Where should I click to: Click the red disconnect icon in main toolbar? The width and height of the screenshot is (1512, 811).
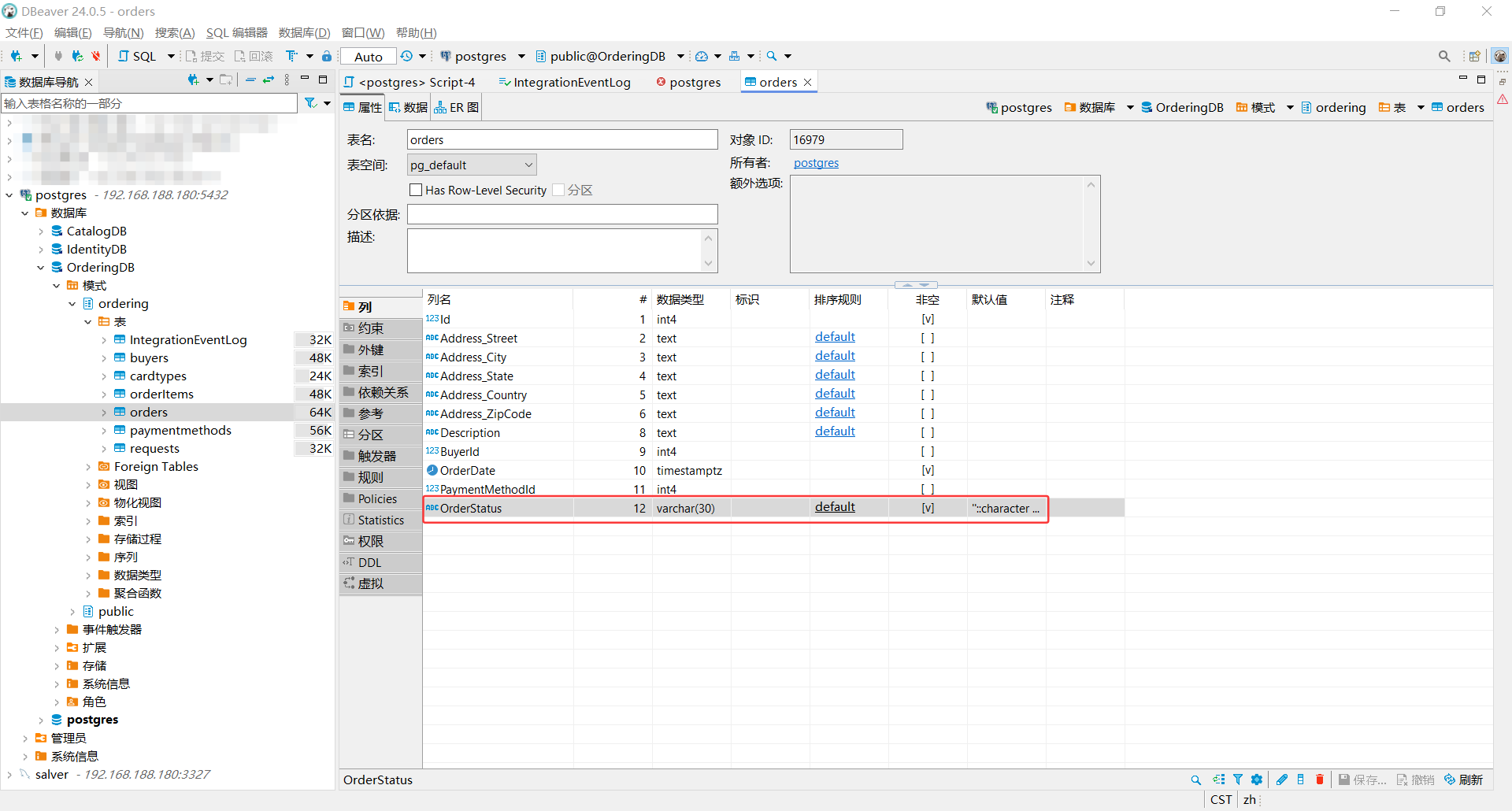pos(96,56)
